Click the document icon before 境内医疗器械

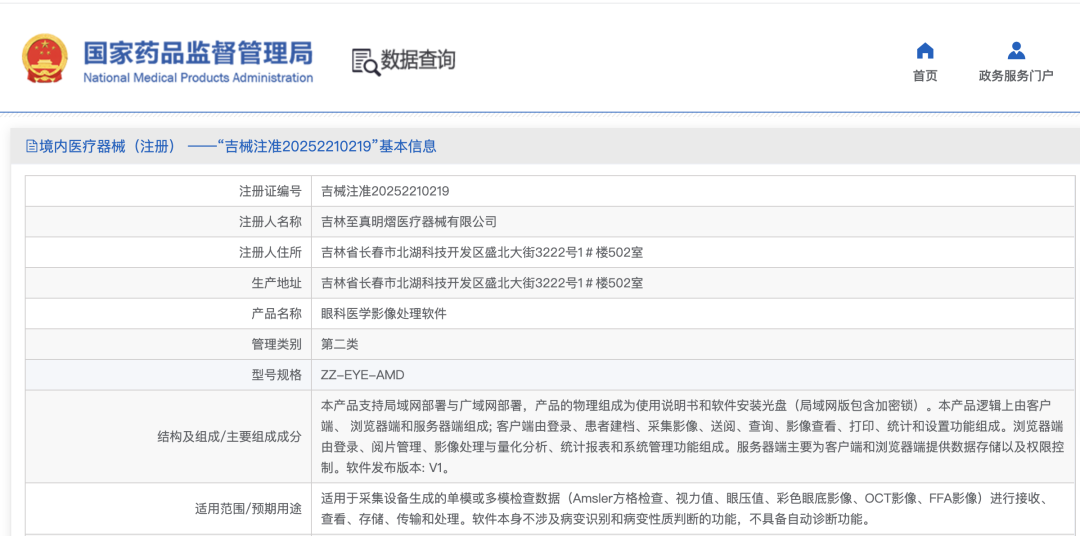click(x=31, y=146)
